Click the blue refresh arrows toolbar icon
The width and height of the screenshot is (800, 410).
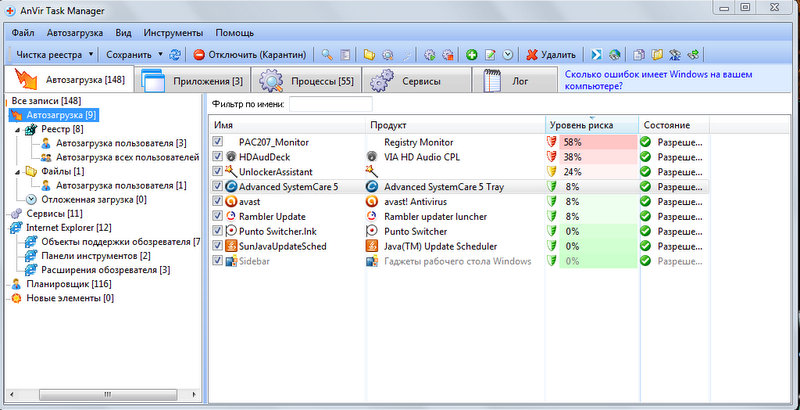pos(176,54)
